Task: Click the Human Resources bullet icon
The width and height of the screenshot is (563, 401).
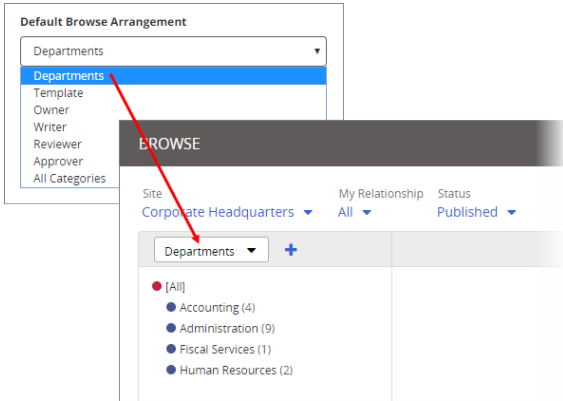Action: pyautogui.click(x=171, y=369)
